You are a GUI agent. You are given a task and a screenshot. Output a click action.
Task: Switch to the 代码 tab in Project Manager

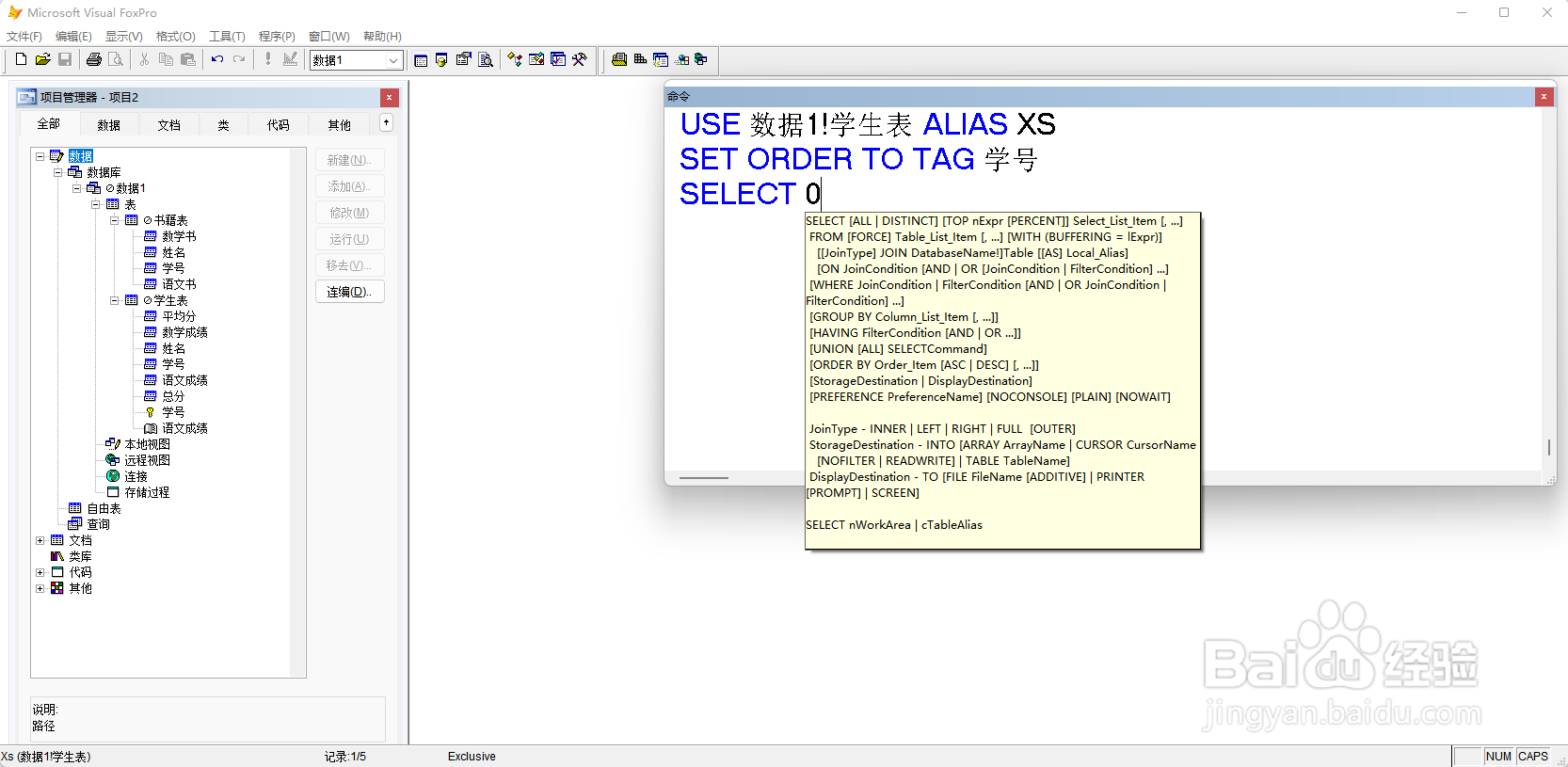pyautogui.click(x=278, y=125)
